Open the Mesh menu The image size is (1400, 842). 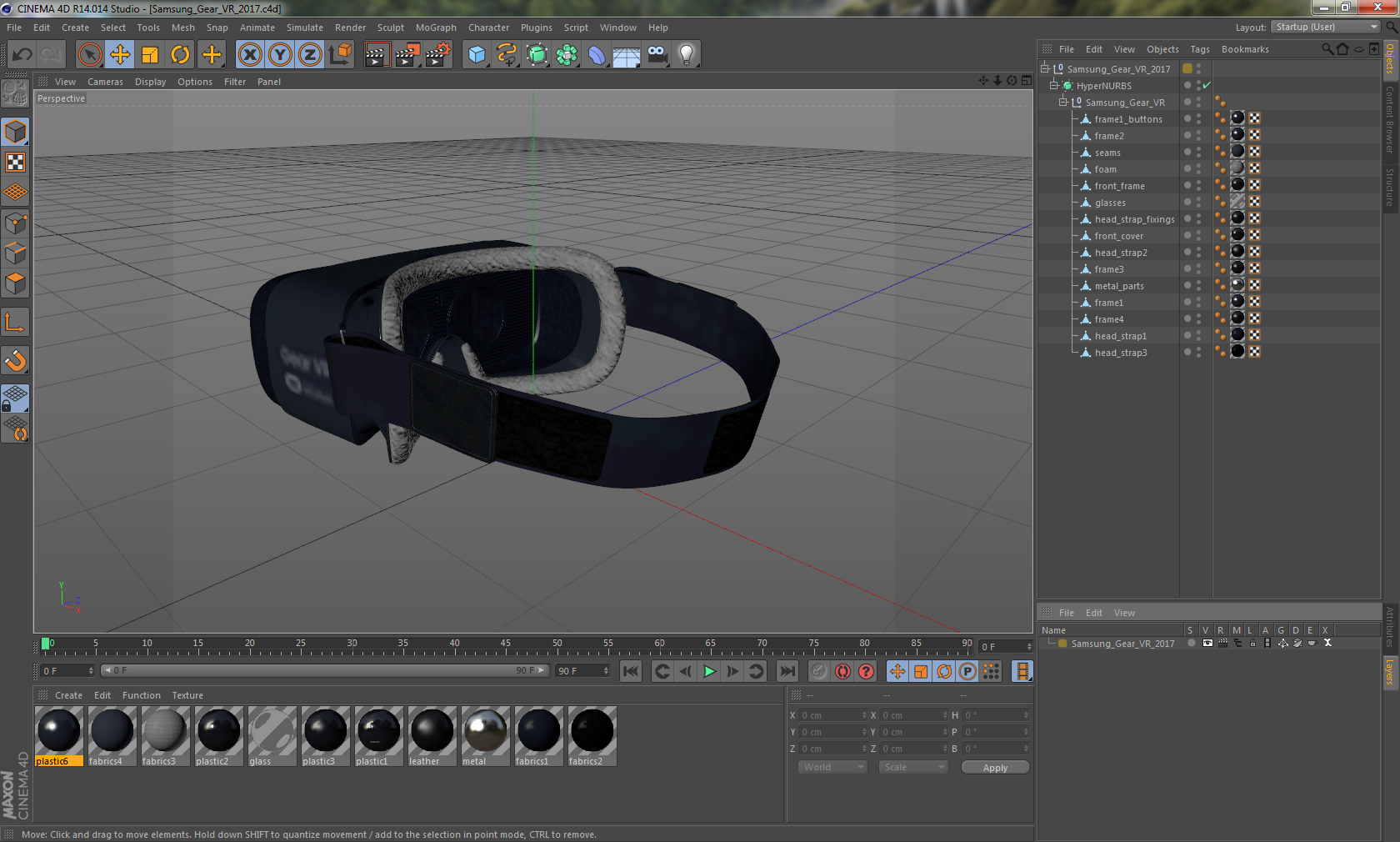(182, 28)
